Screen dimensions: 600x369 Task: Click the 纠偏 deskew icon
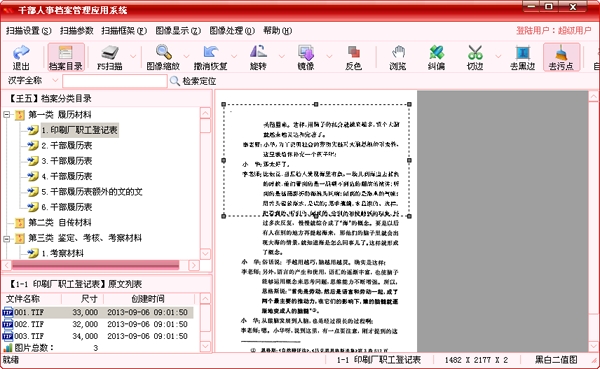coord(436,57)
